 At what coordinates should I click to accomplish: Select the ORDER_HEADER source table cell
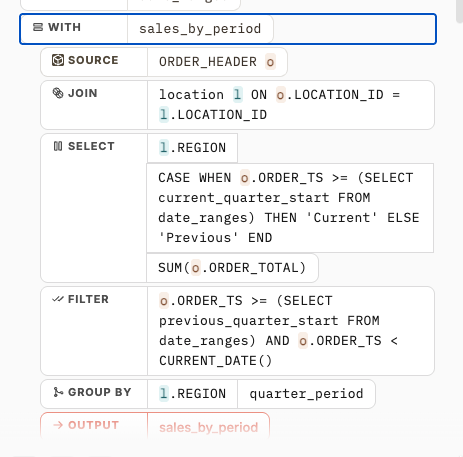(x=217, y=62)
